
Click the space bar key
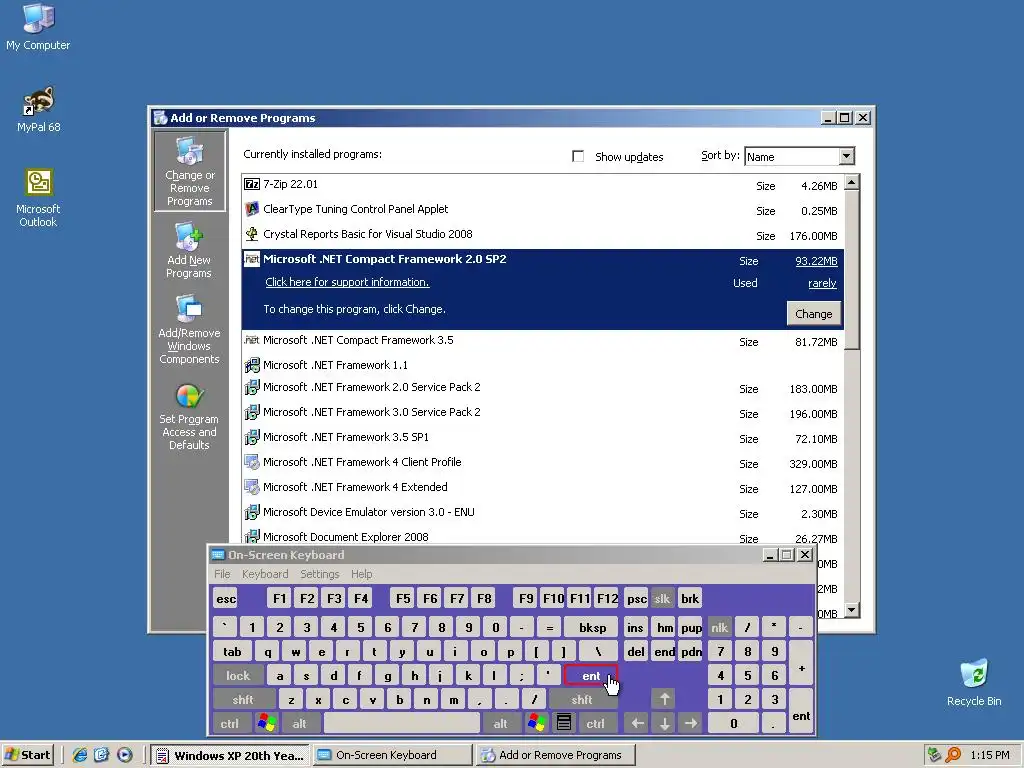(402, 724)
